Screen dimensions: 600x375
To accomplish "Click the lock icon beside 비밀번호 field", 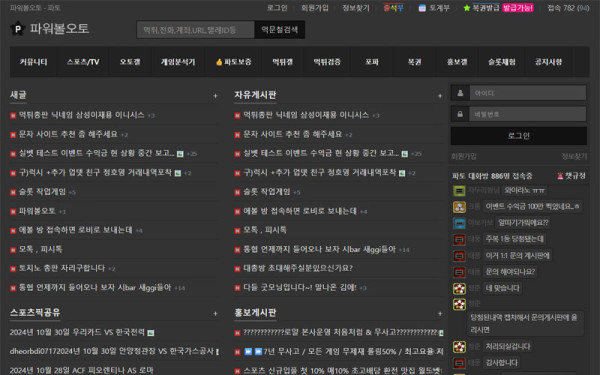I will 460,114.
